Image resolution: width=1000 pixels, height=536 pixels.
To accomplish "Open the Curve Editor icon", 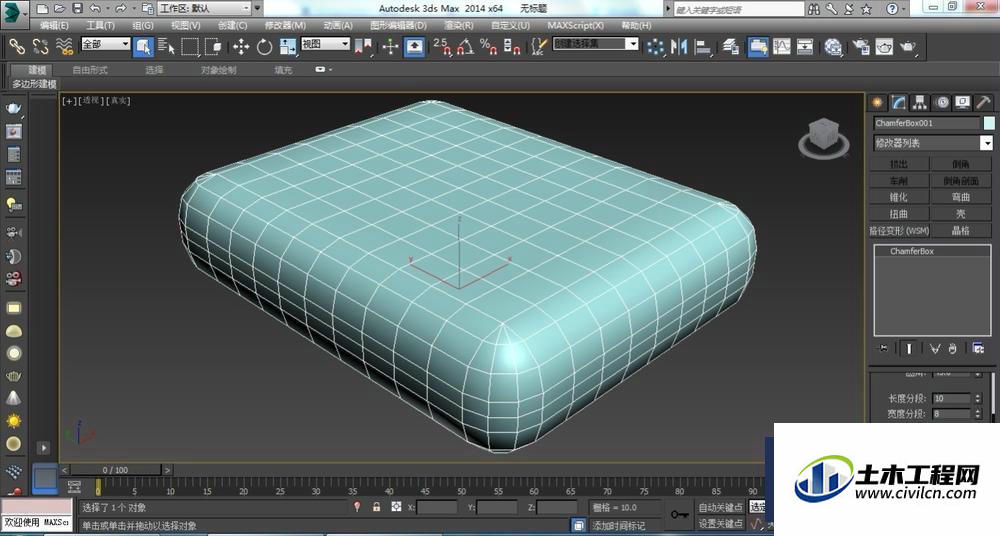I will 782,47.
